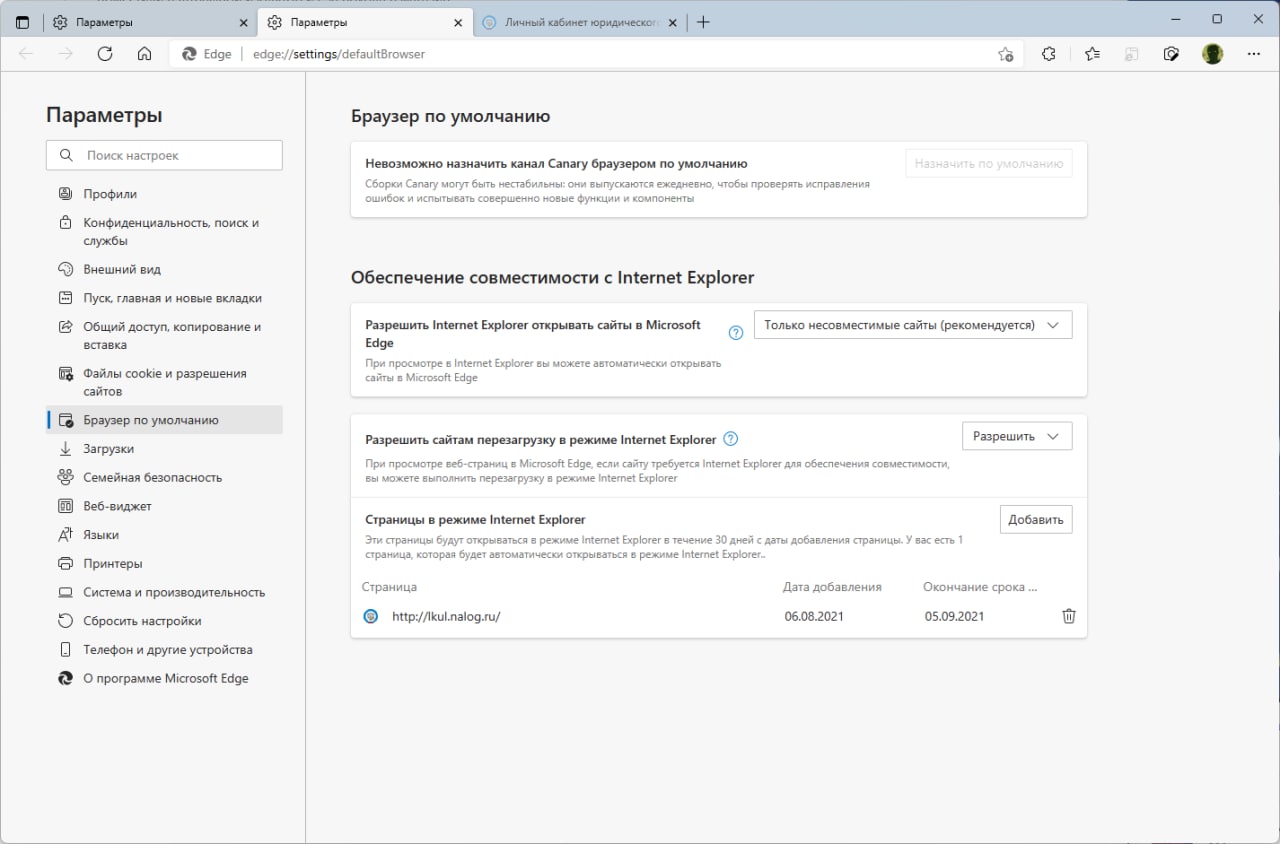Open the Extensions puzzle icon
1280x844 pixels.
coord(1049,54)
